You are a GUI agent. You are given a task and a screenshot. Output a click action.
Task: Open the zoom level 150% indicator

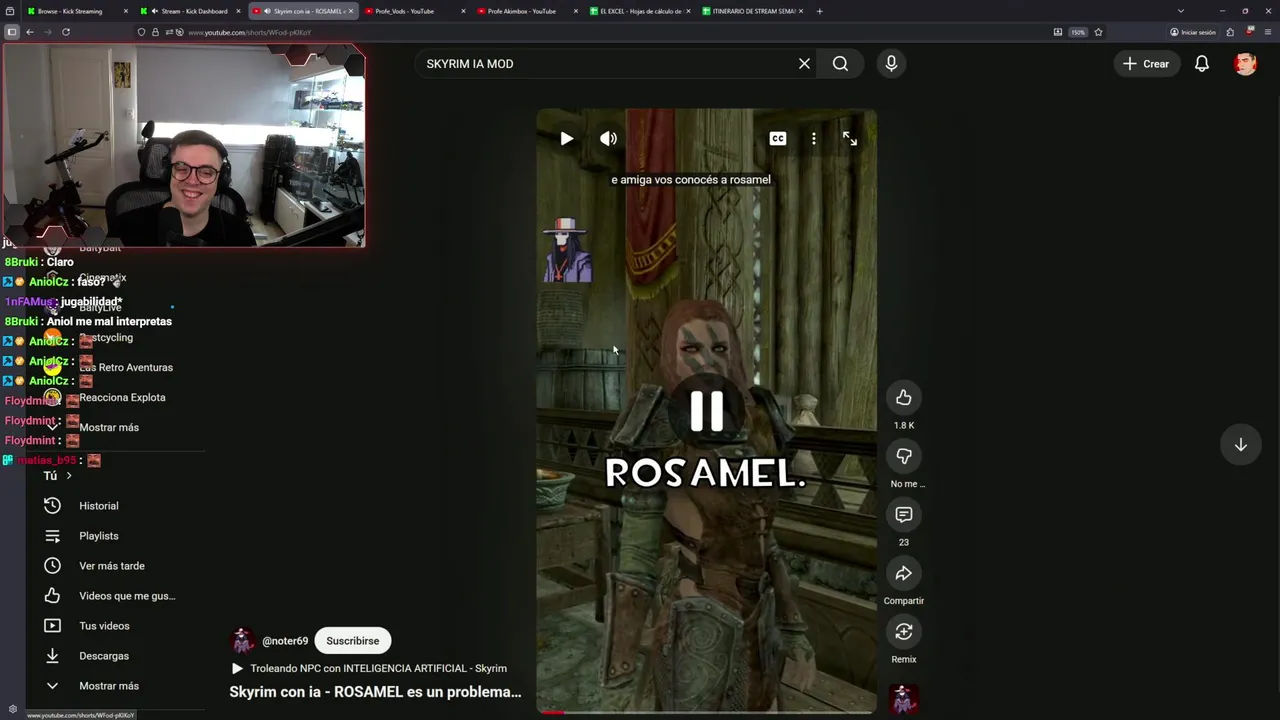tap(1078, 32)
